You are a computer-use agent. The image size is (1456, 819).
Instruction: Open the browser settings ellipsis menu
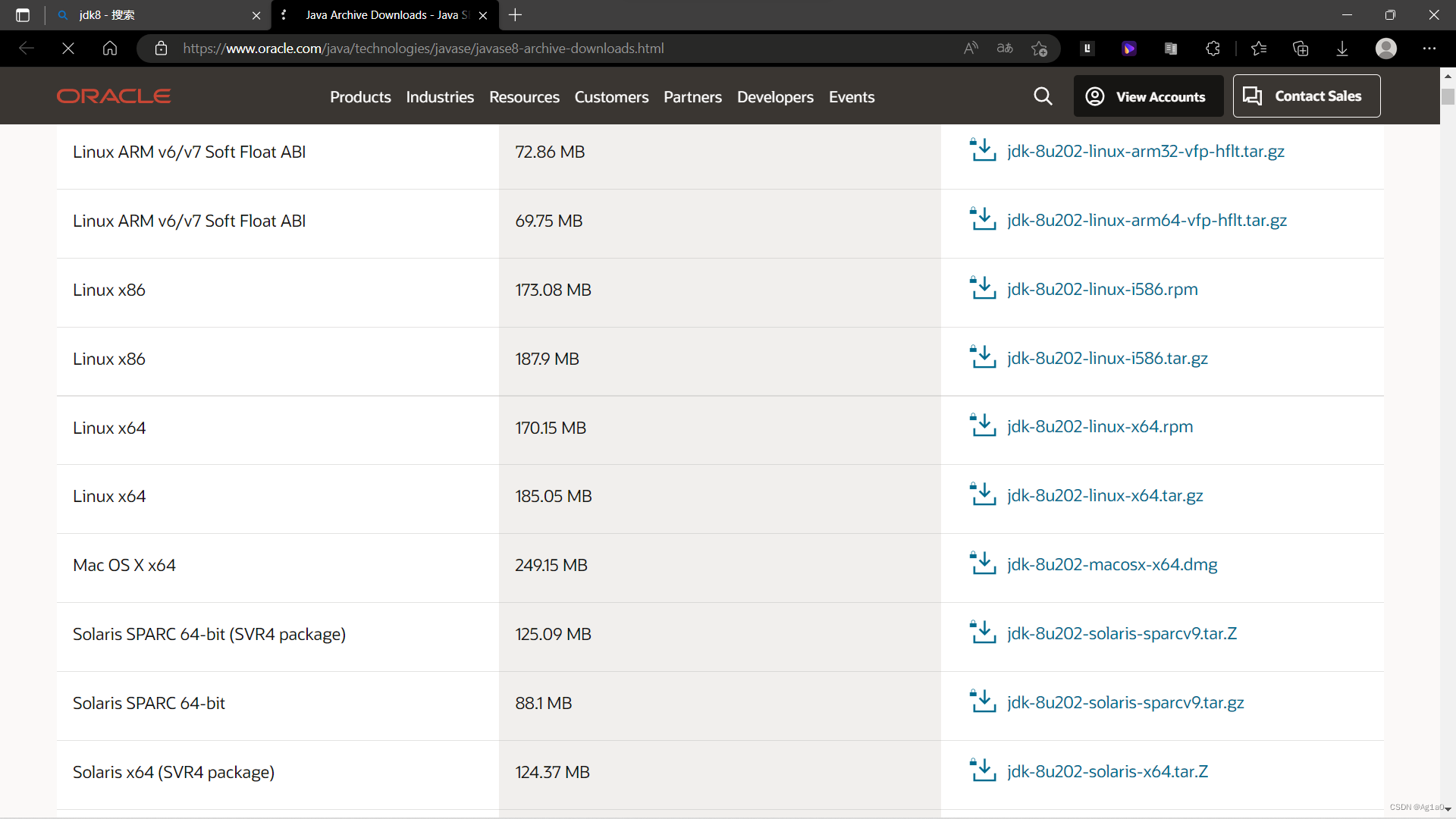click(1429, 49)
